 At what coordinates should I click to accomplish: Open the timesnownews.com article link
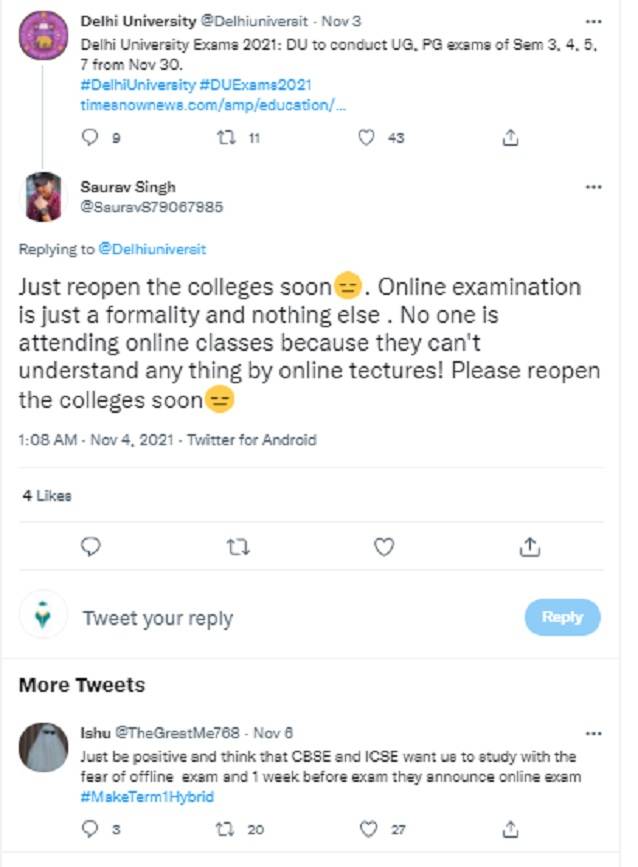pyautogui.click(x=212, y=103)
